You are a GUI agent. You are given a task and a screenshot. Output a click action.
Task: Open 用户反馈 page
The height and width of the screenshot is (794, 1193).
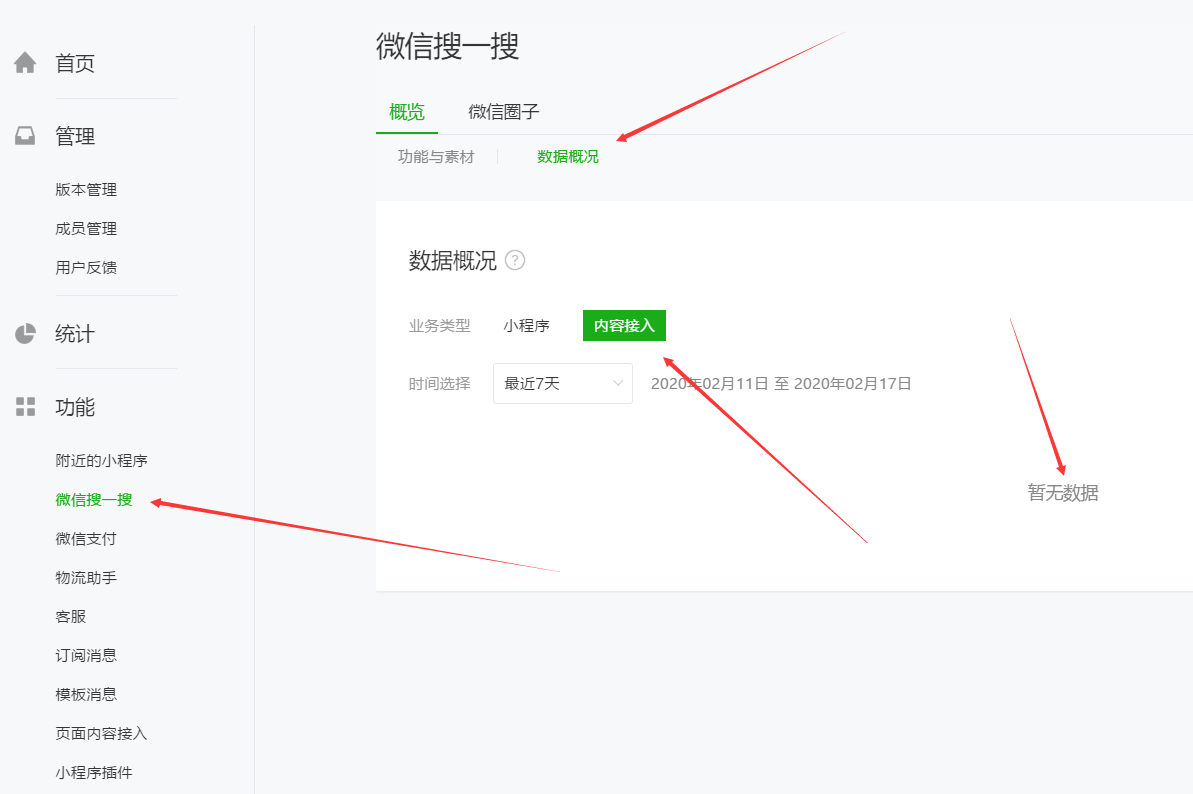tap(86, 268)
